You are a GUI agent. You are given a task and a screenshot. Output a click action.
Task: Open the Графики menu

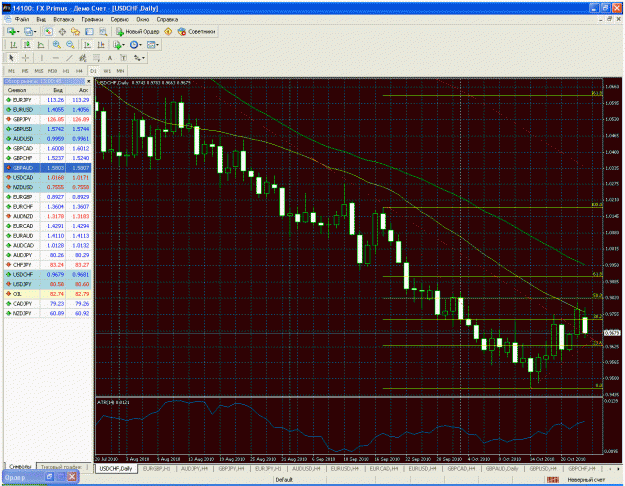(x=92, y=19)
